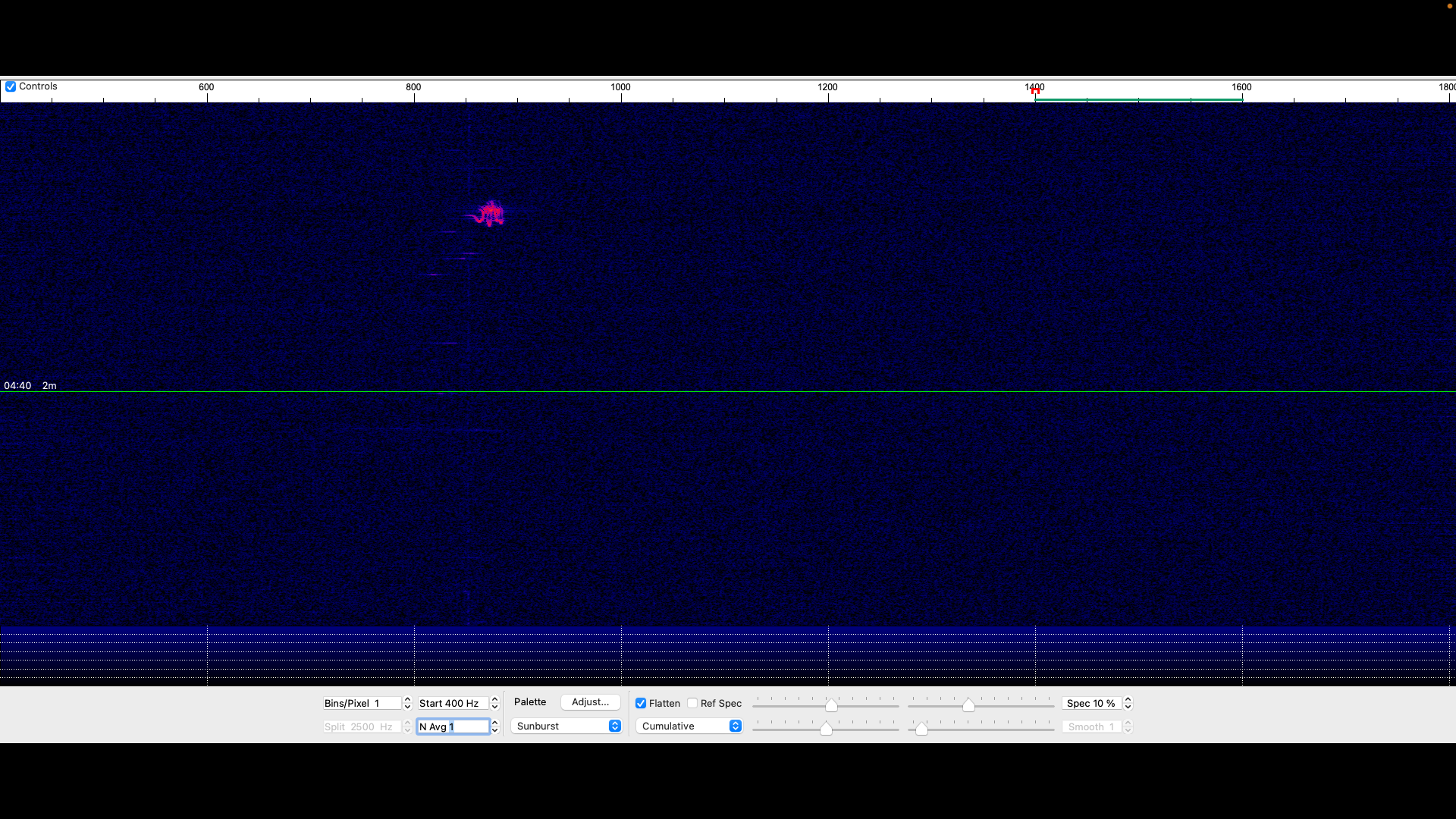Click into the N Avg input field
The height and width of the screenshot is (819, 1456).
[453, 726]
